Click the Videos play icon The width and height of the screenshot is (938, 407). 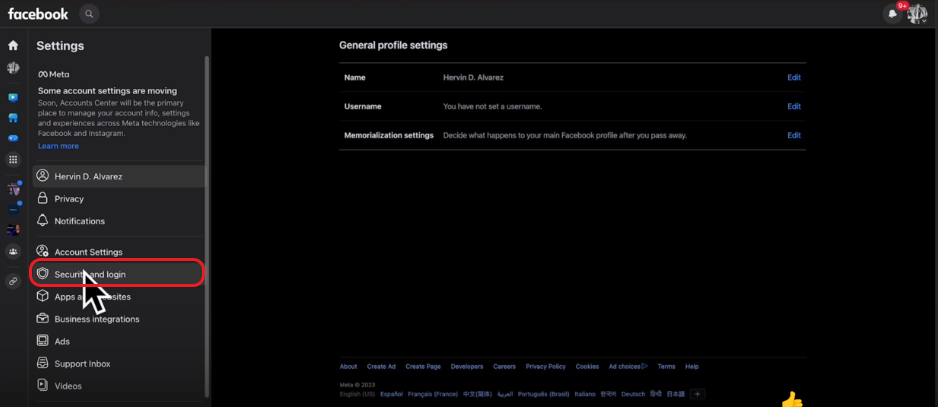(x=42, y=385)
